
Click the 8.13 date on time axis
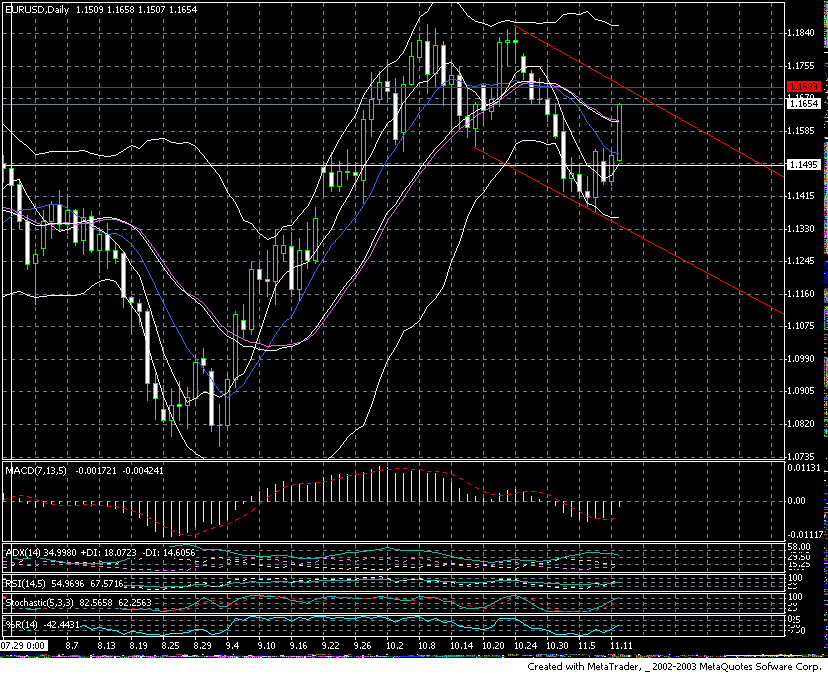click(x=107, y=645)
